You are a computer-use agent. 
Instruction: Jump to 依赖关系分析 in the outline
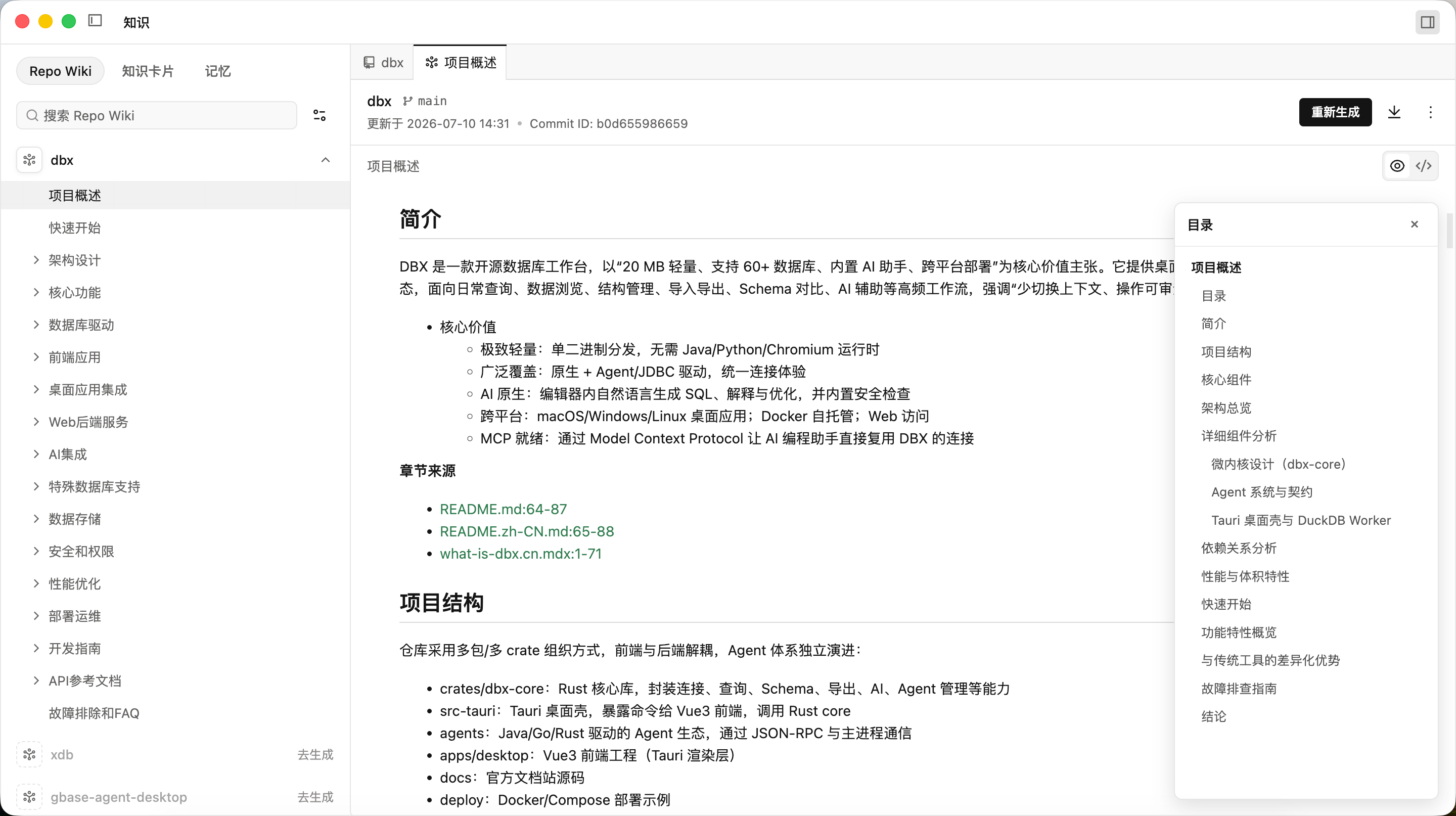[x=1239, y=548]
